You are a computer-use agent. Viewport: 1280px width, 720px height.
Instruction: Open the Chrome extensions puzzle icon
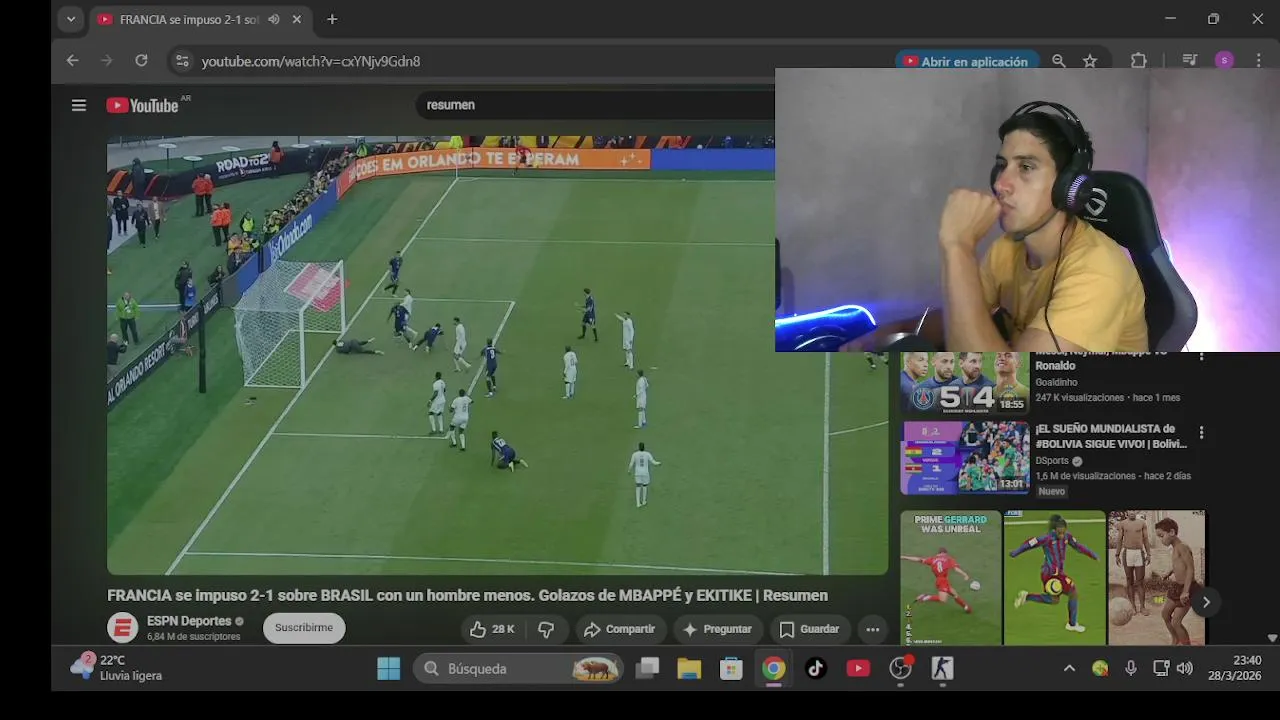(1138, 61)
